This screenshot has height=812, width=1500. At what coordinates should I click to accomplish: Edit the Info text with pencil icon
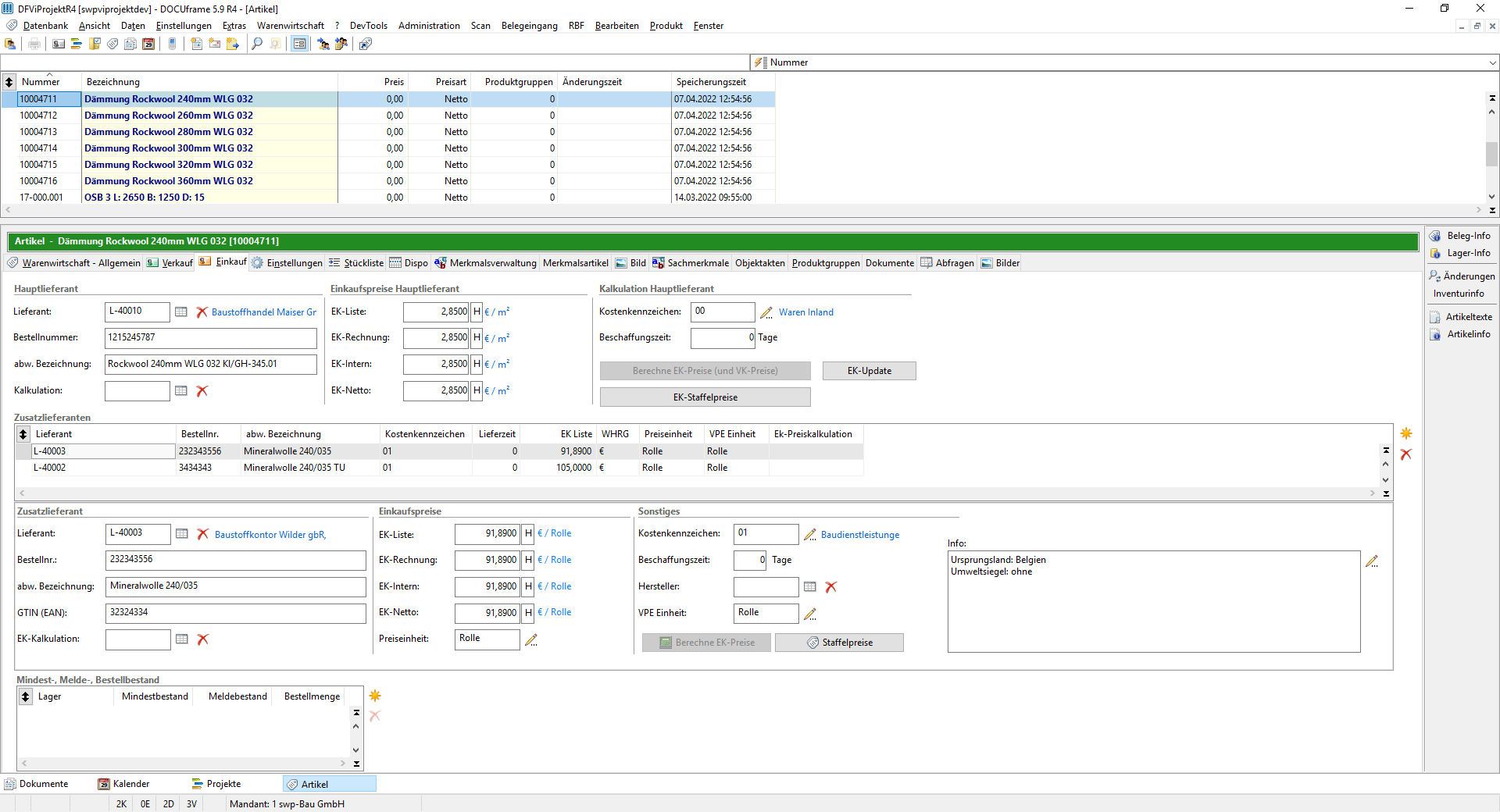pos(1372,561)
